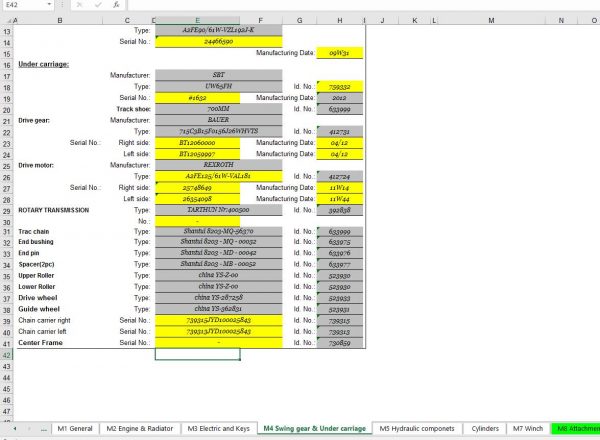Screen dimensions: 600x440
Task: Click the Track shoe cell 700MM
Action: click(x=218, y=109)
